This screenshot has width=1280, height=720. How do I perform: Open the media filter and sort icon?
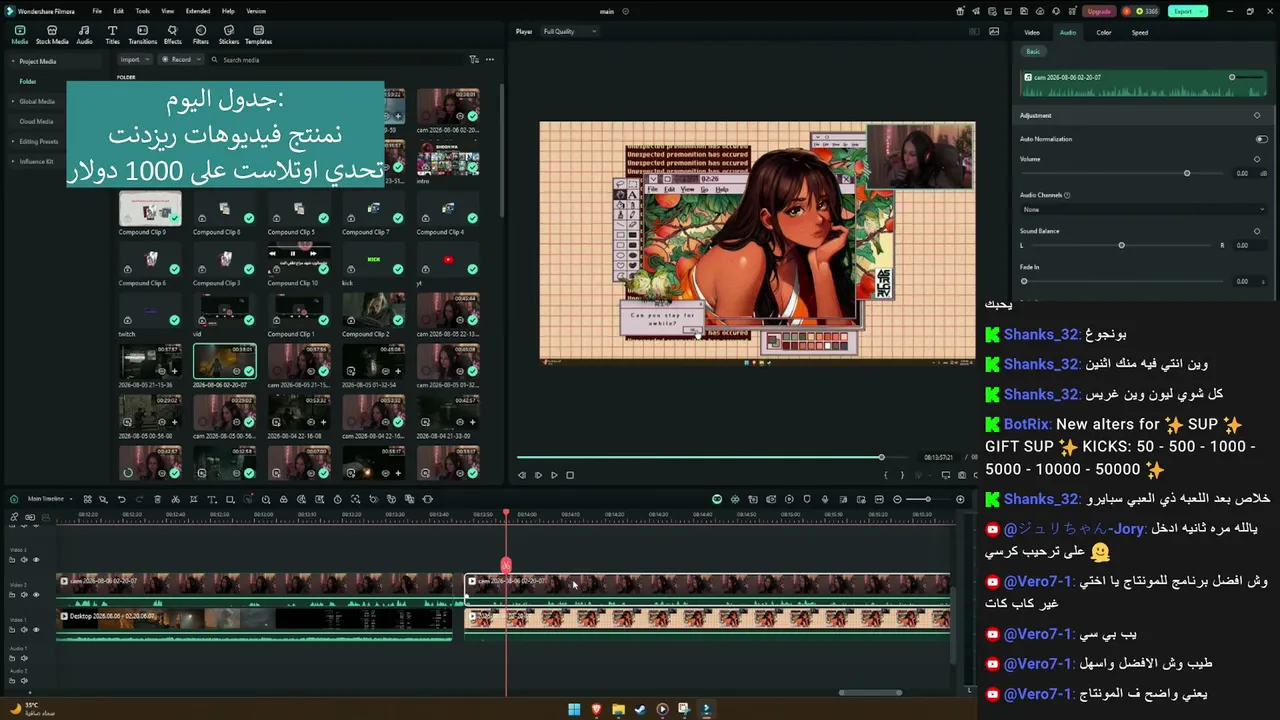pos(474,60)
